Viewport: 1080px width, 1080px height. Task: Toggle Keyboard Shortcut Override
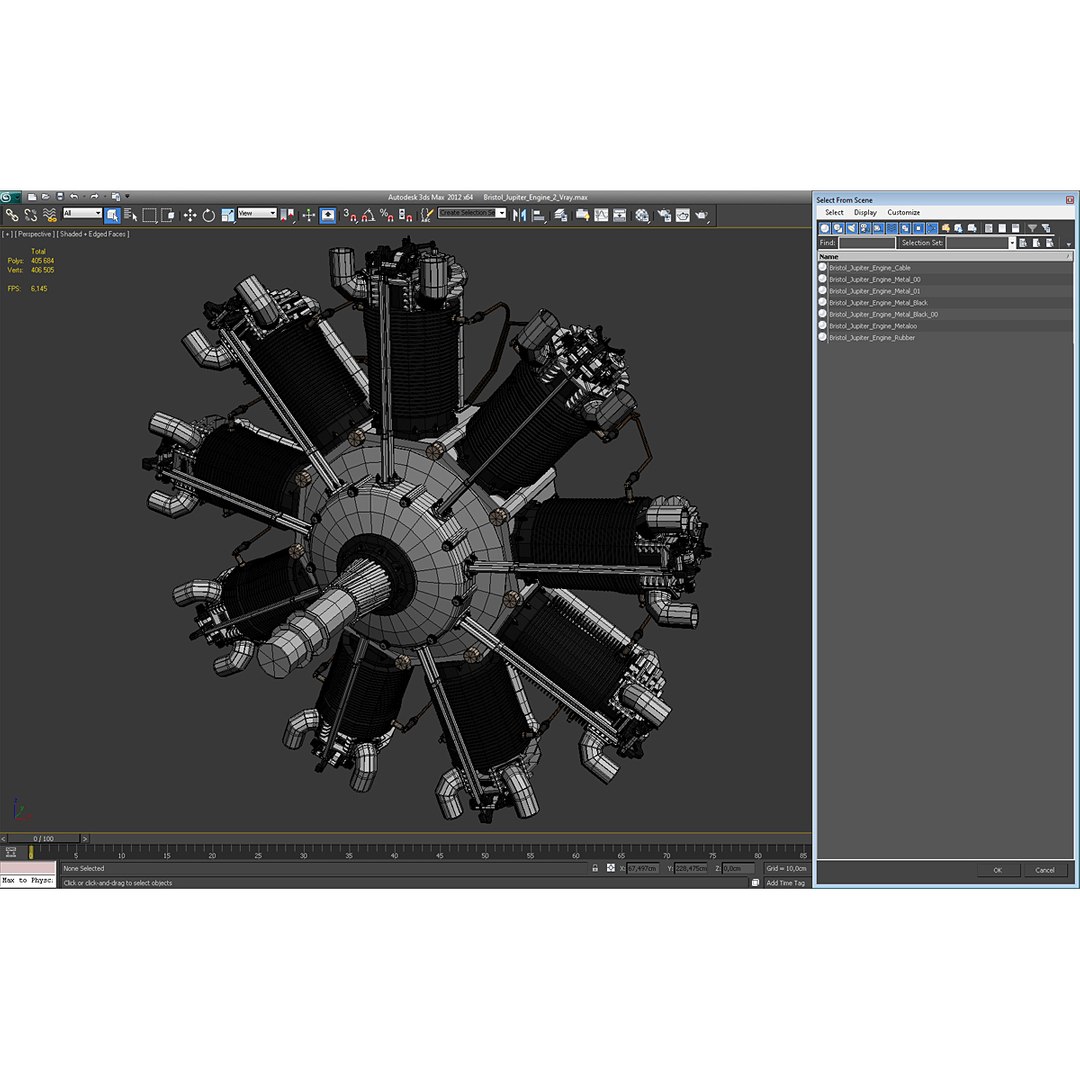[328, 215]
